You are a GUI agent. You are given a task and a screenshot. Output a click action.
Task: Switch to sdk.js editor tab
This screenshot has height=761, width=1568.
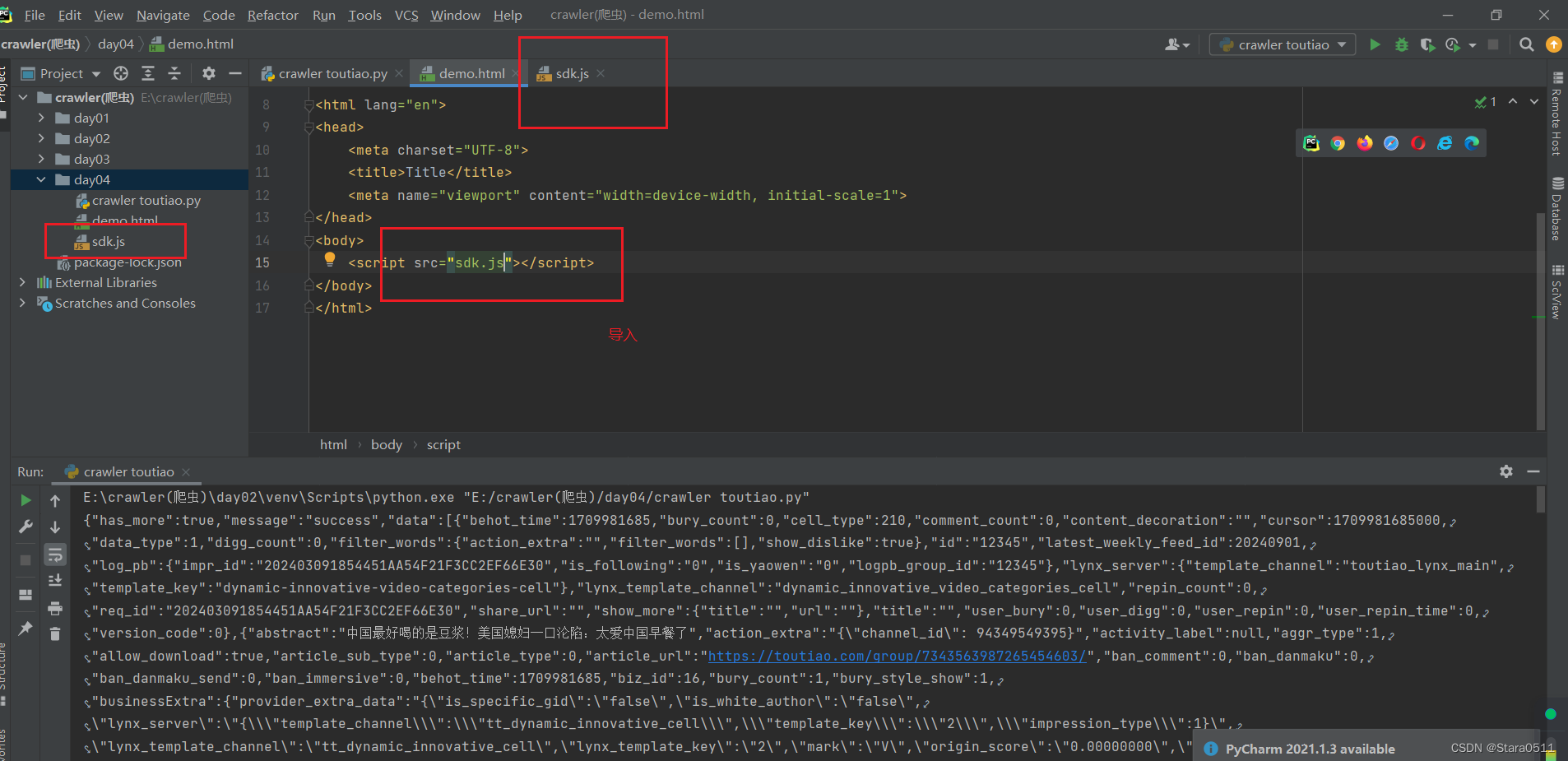click(x=572, y=73)
